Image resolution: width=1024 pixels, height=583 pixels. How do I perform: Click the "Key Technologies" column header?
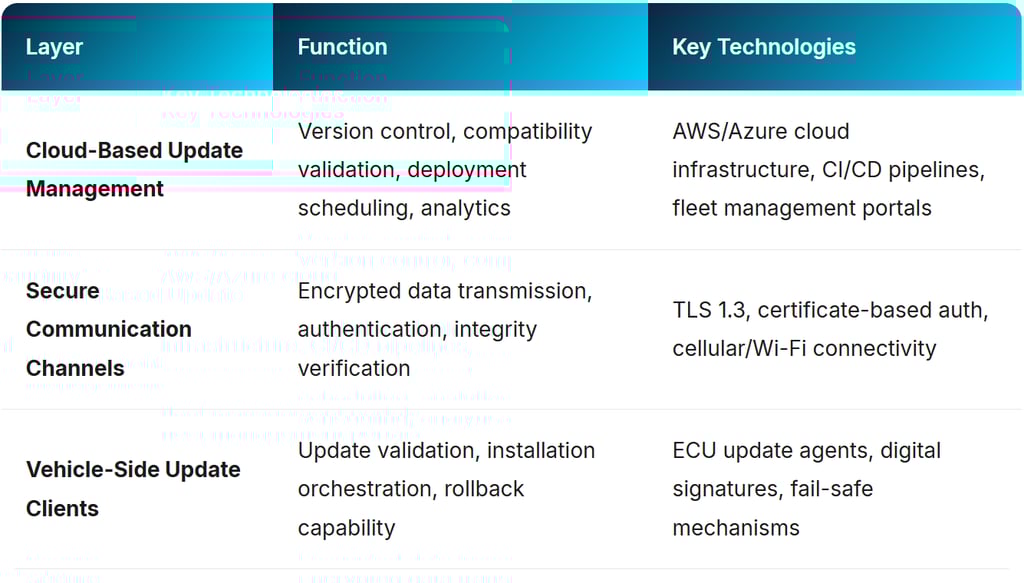point(763,47)
